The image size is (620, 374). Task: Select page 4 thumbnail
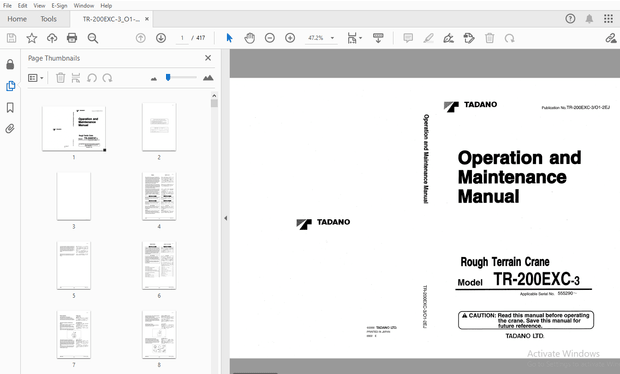pyautogui.click(x=159, y=196)
